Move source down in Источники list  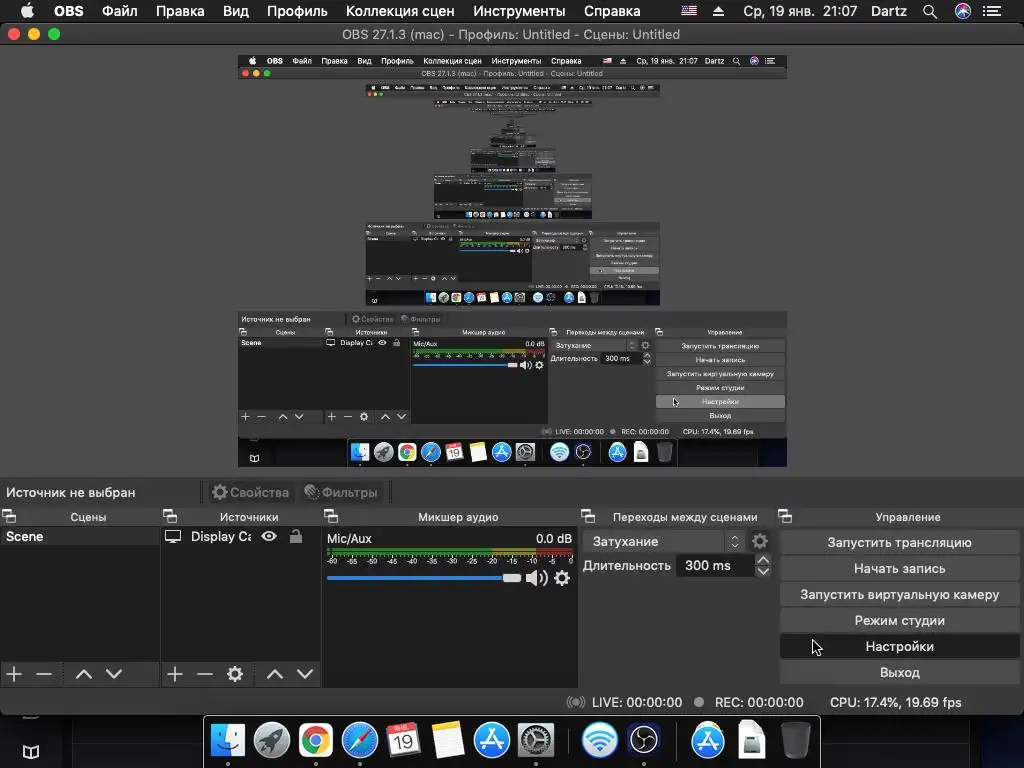(305, 674)
